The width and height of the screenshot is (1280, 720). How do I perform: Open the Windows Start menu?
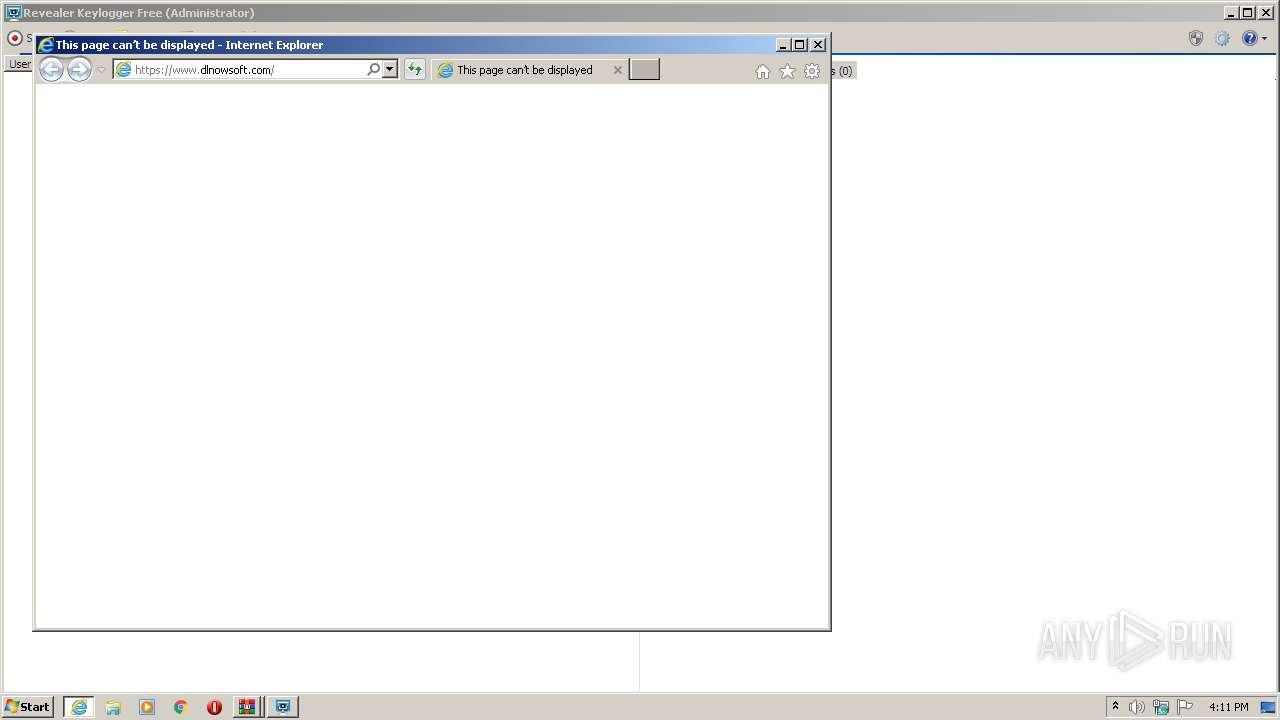[x=27, y=707]
